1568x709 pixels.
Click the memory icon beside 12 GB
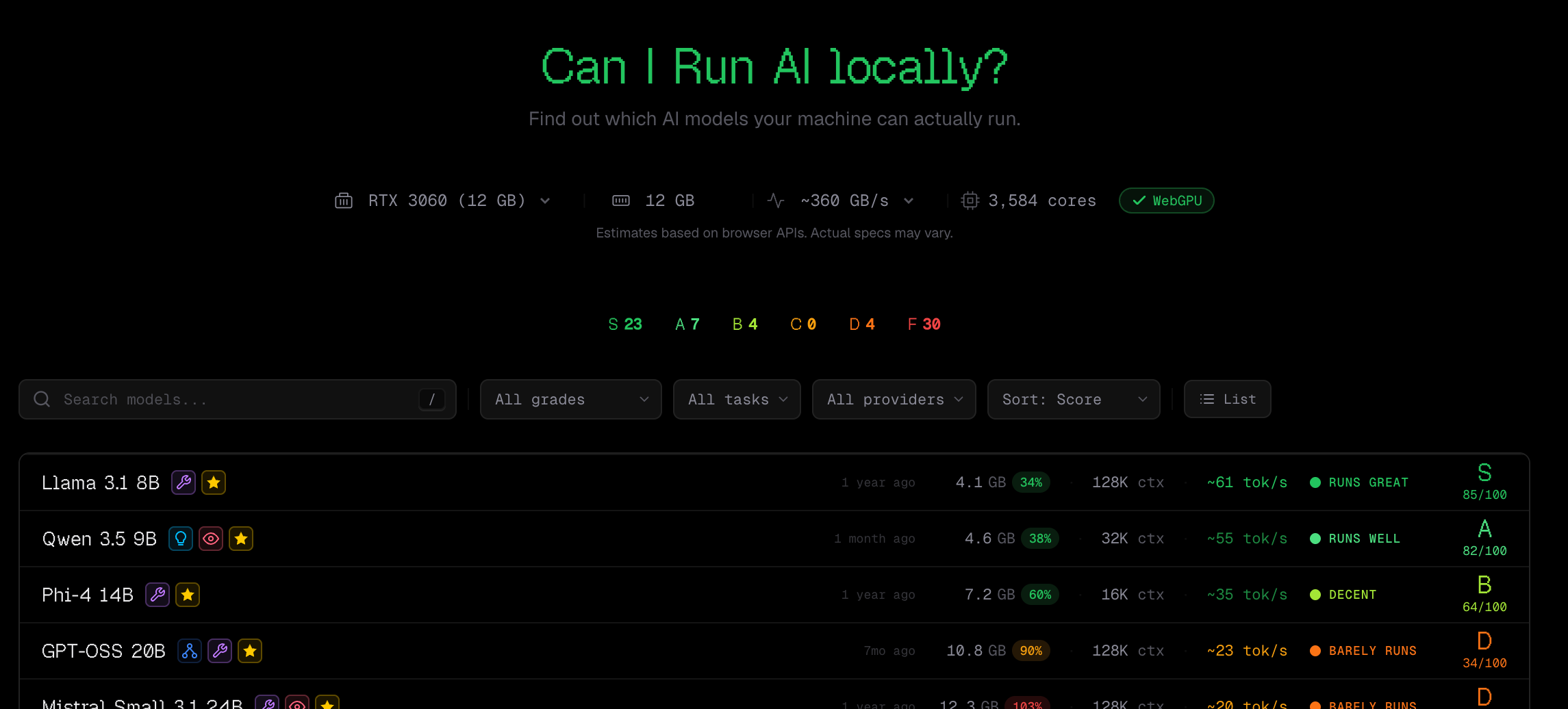[621, 201]
